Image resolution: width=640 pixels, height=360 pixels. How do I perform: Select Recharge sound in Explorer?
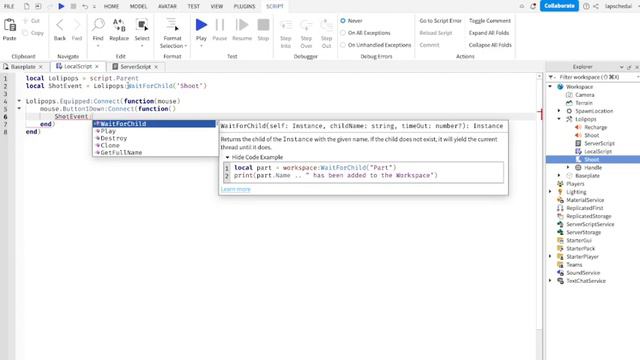[x=596, y=127]
